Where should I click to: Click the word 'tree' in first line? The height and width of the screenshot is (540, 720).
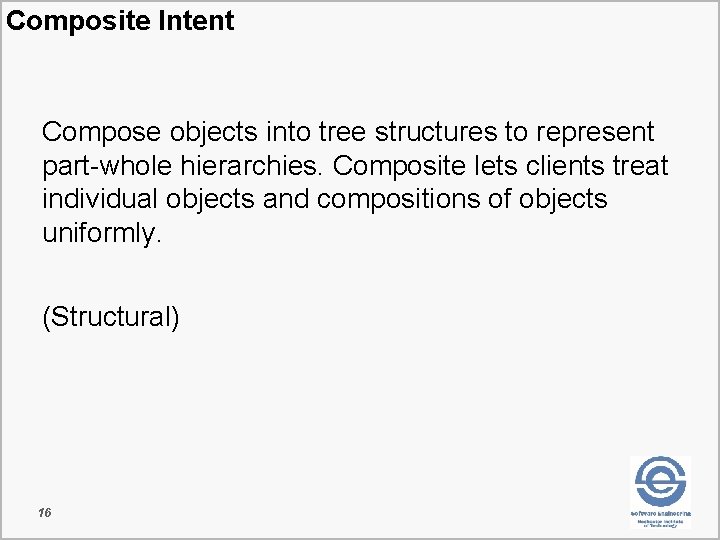coord(342,132)
